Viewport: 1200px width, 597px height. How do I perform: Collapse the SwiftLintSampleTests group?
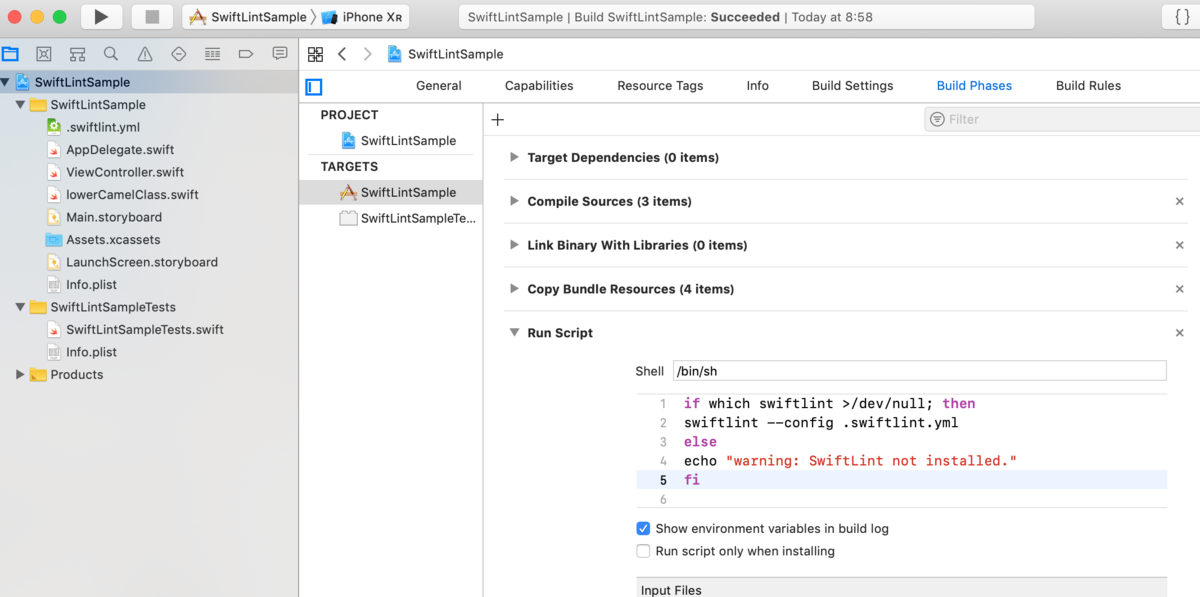click(x=21, y=307)
